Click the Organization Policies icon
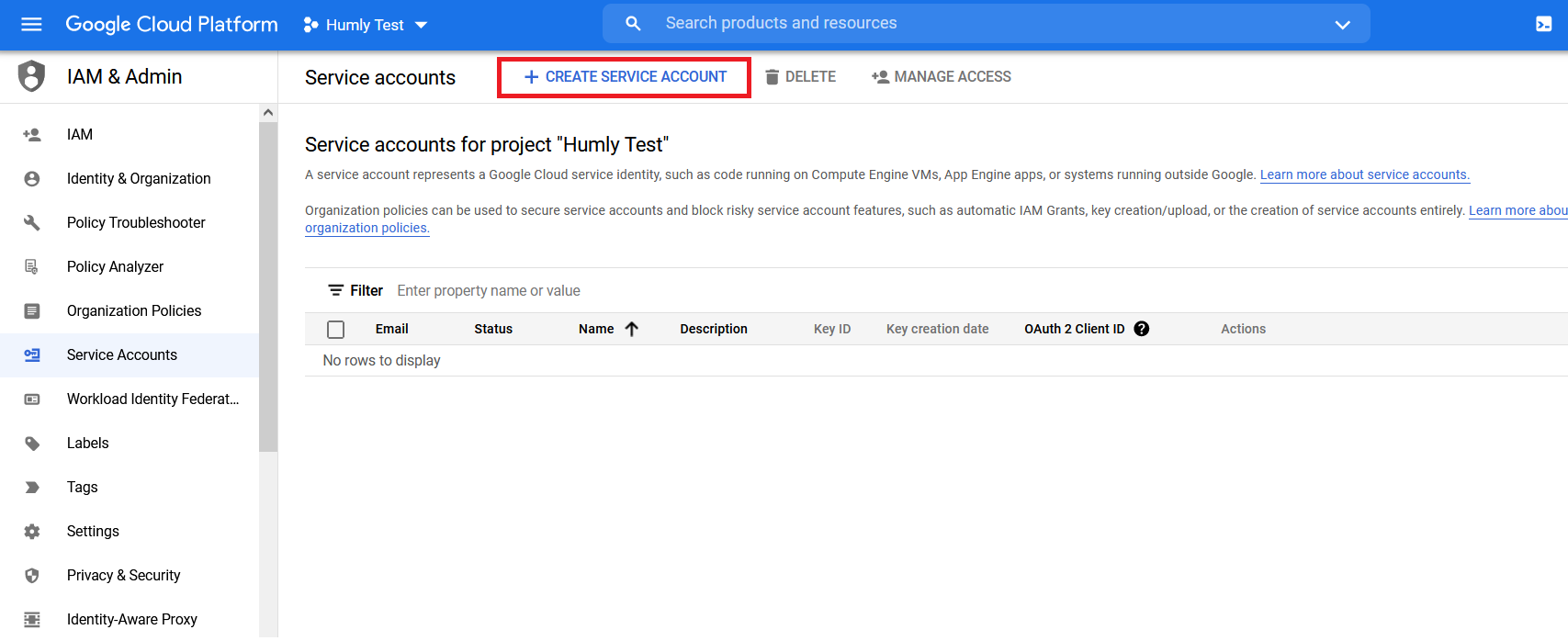 point(32,311)
